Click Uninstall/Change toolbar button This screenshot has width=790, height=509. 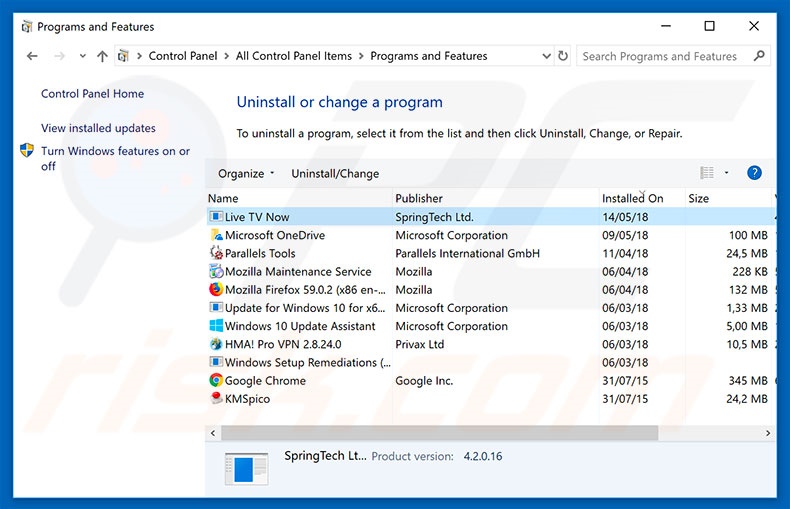click(x=335, y=173)
